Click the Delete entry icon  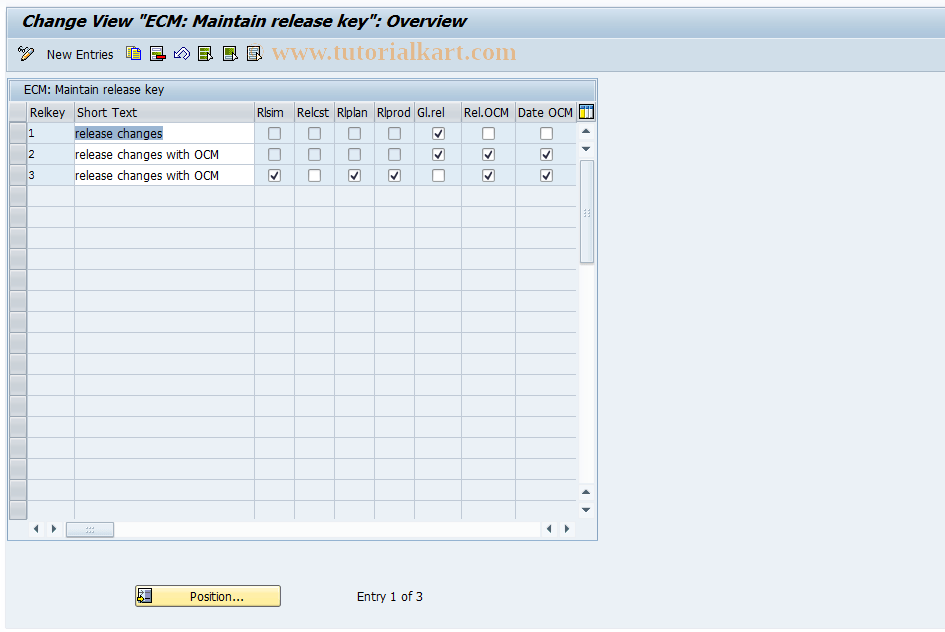[x=157, y=54]
